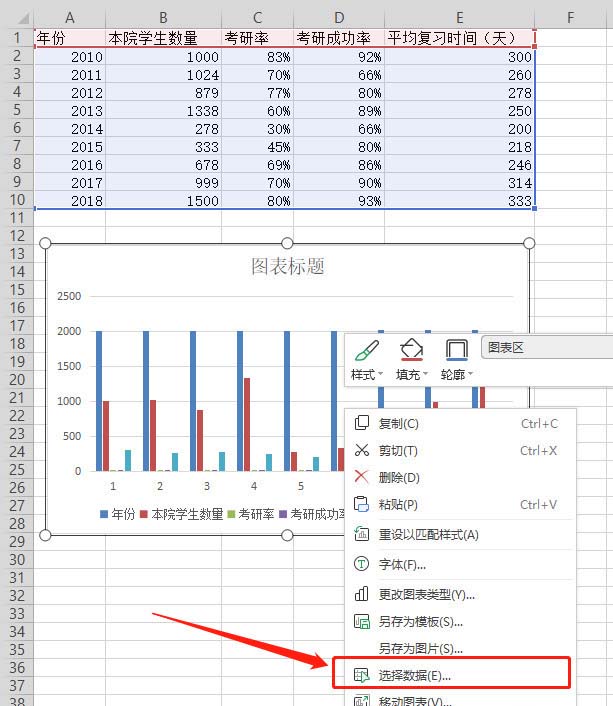
Task: Choose 另存为模板(S)... menu entry
Action: (x=460, y=621)
